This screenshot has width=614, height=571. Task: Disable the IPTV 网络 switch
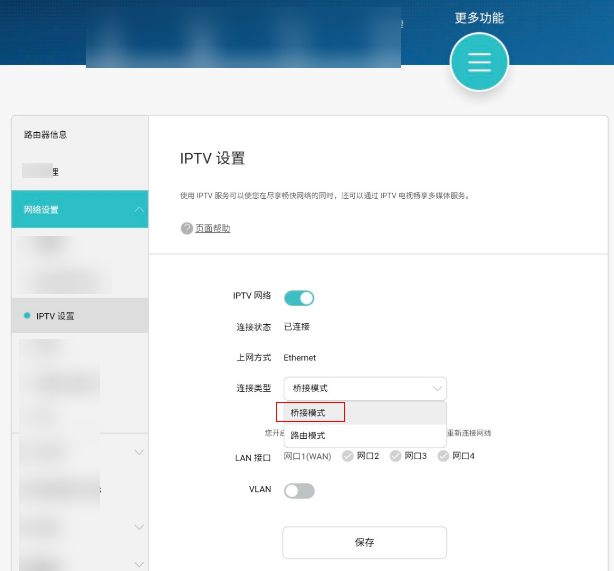click(x=299, y=297)
